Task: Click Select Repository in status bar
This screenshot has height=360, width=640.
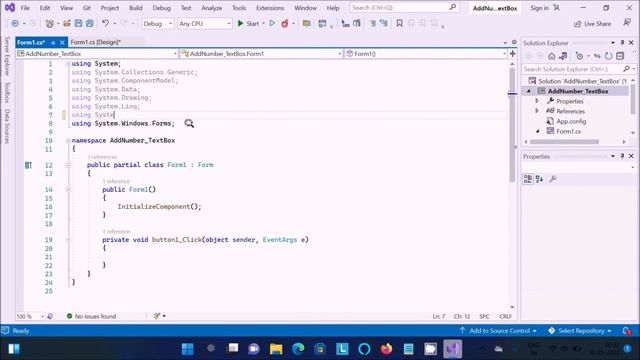Action: 580,331
